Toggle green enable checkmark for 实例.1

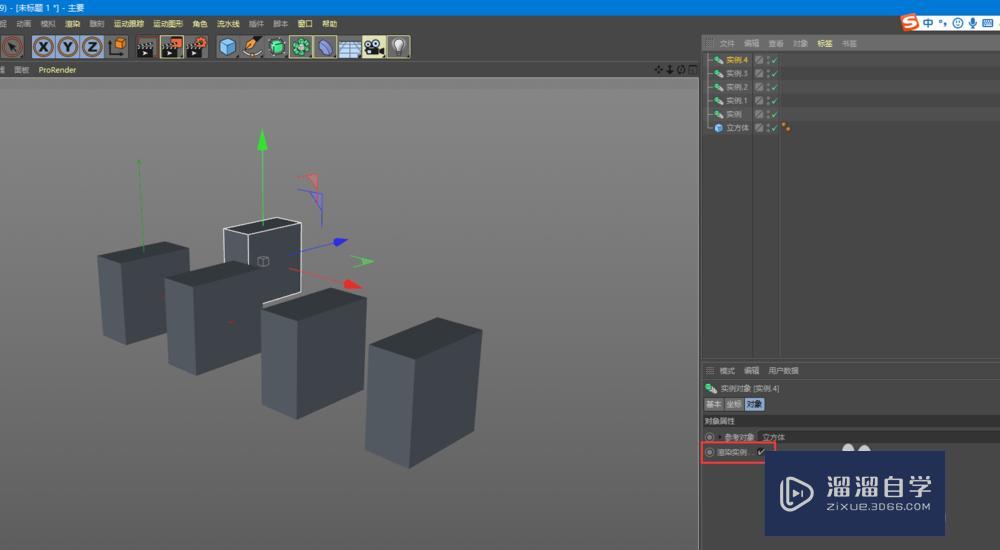pos(774,101)
